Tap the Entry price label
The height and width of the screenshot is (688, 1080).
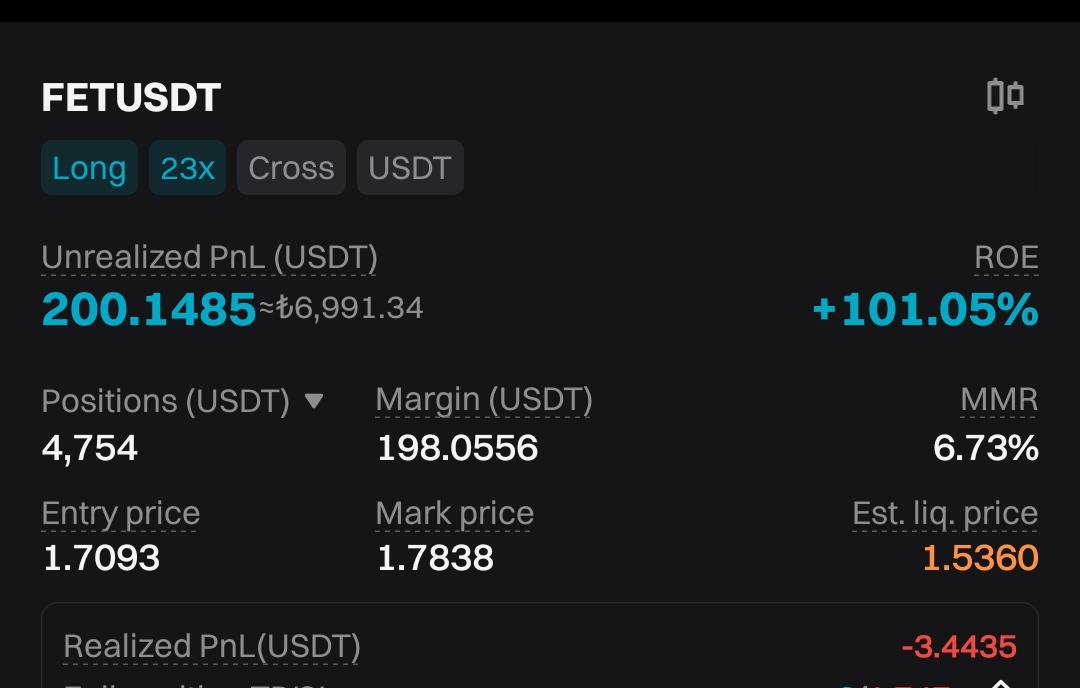(121, 514)
